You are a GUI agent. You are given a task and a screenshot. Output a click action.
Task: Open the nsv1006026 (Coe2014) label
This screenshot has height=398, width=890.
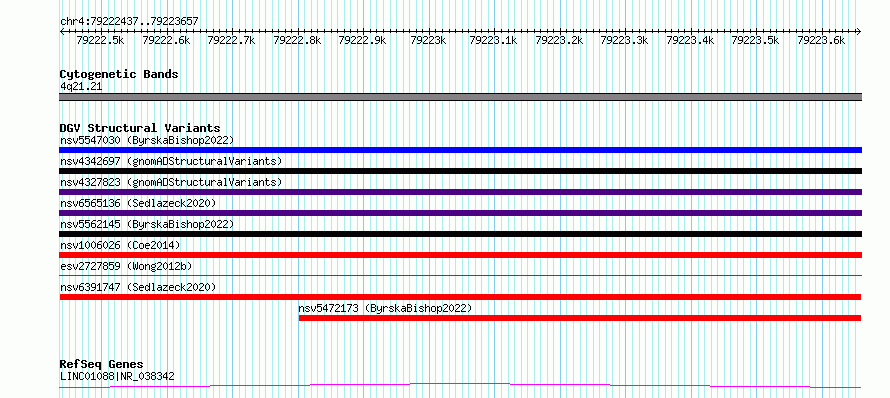click(120, 245)
